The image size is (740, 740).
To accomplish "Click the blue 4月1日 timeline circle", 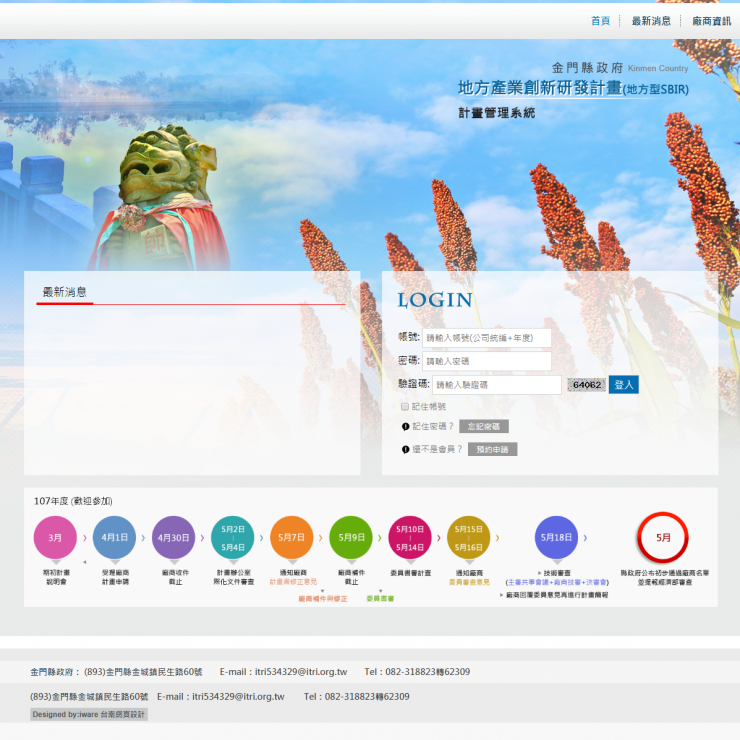I will (114, 537).
